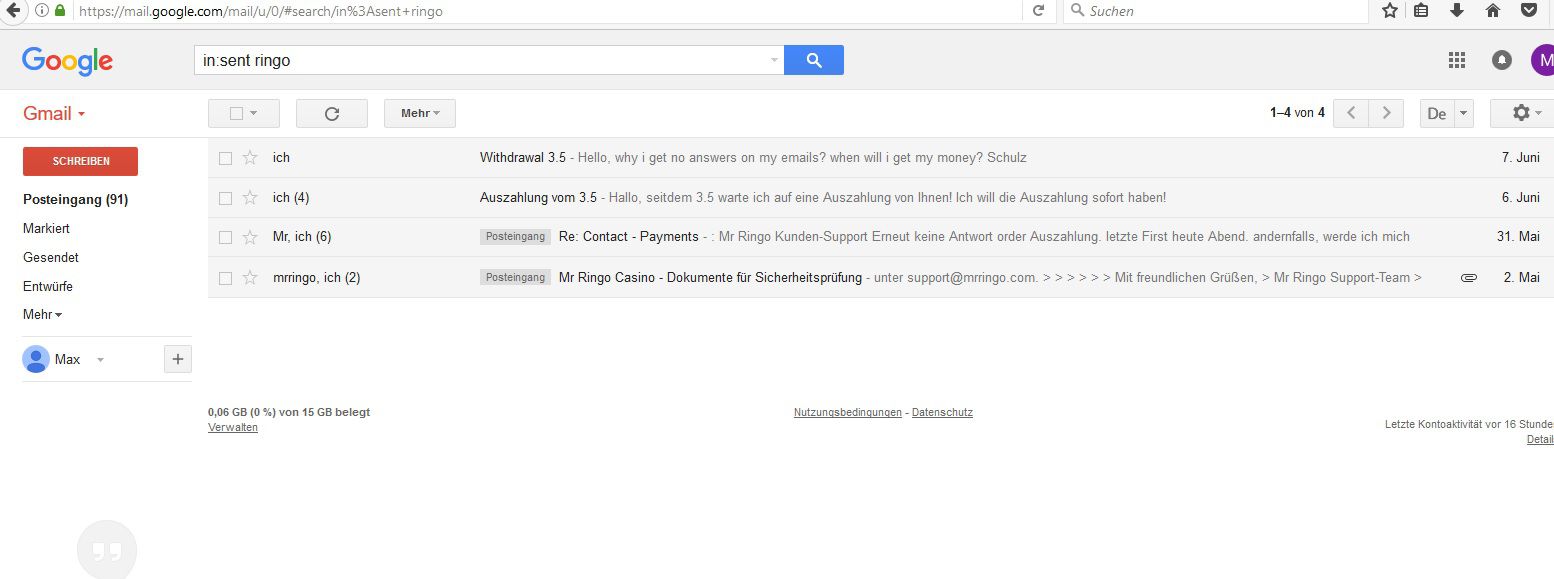Click the sender mrringo, ich (2)
The height and width of the screenshot is (579, 1554).
click(x=316, y=277)
